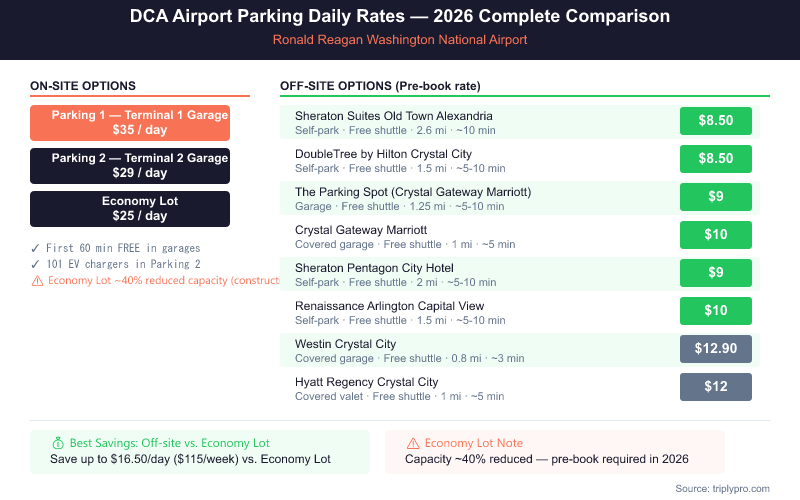Open the Sheraton Pentagon City Hotel listing
The width and height of the screenshot is (800, 500).
(374, 268)
